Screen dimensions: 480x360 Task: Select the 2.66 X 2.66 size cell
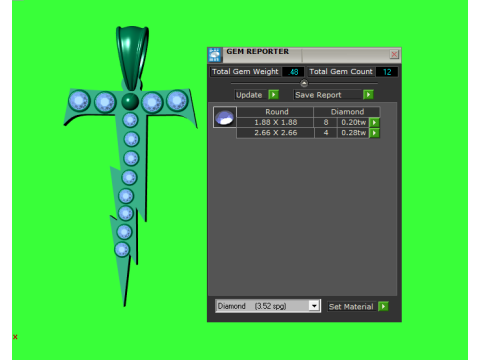(275, 133)
